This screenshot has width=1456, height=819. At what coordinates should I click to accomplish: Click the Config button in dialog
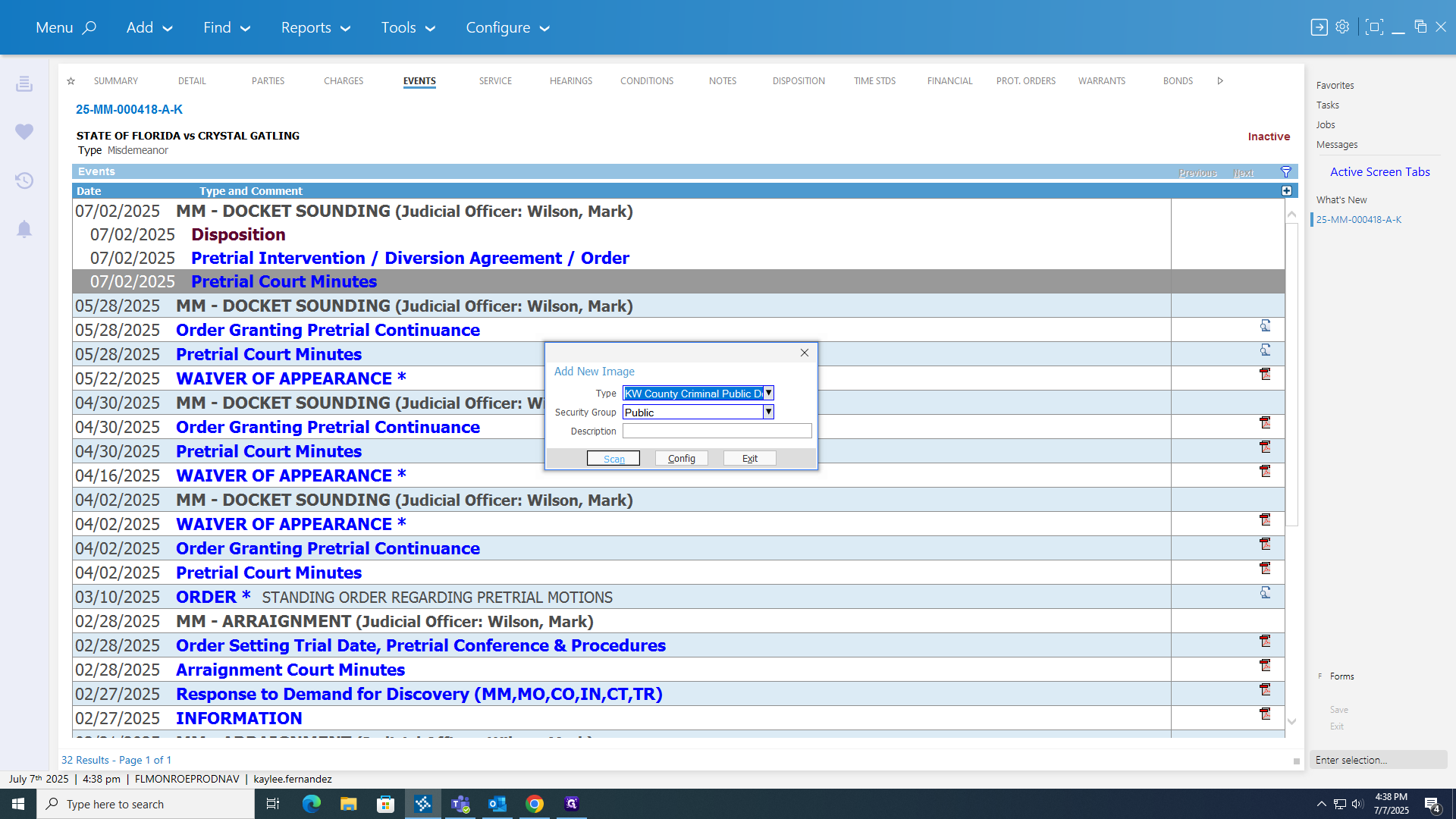(x=682, y=459)
